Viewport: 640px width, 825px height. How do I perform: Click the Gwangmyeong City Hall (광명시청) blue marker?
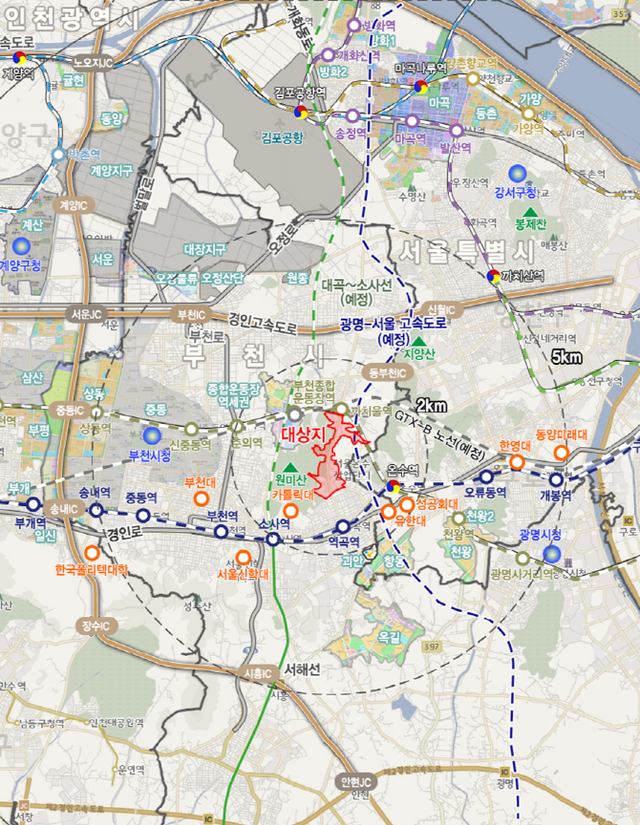550,552
